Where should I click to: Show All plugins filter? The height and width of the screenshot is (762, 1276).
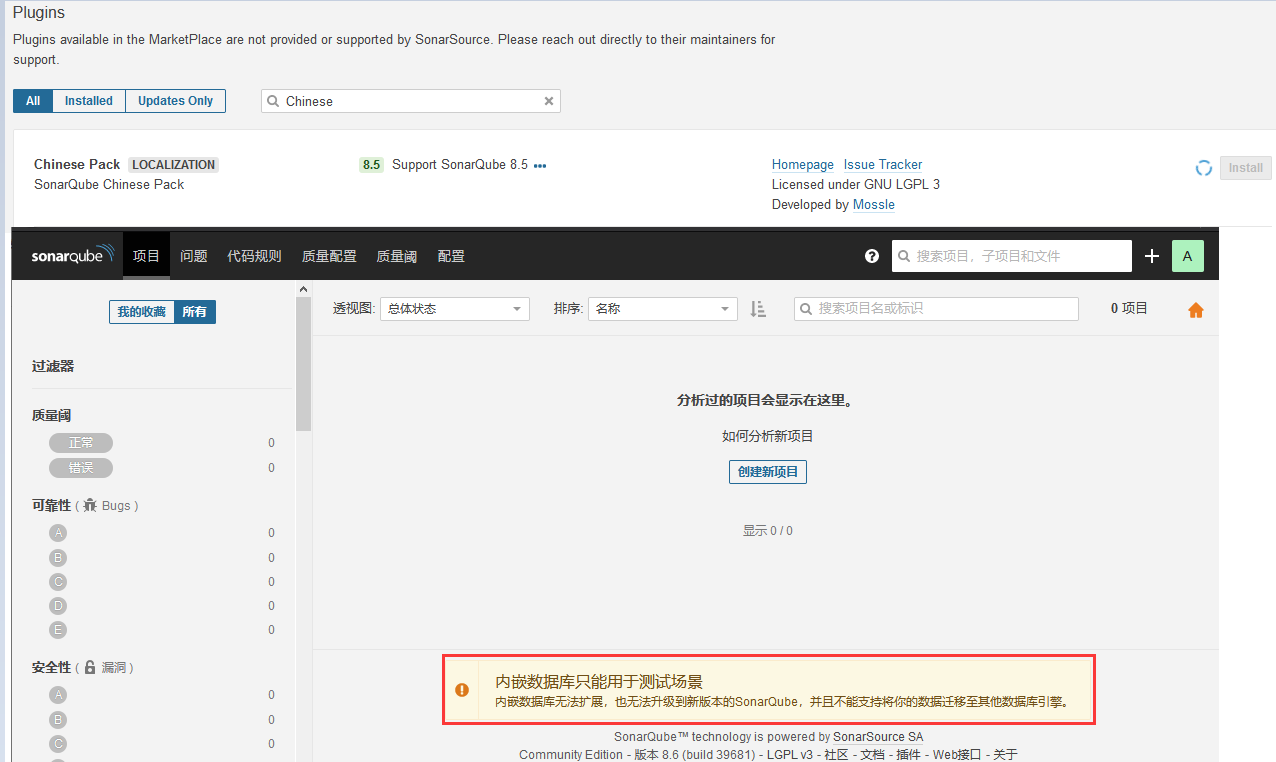pos(33,101)
